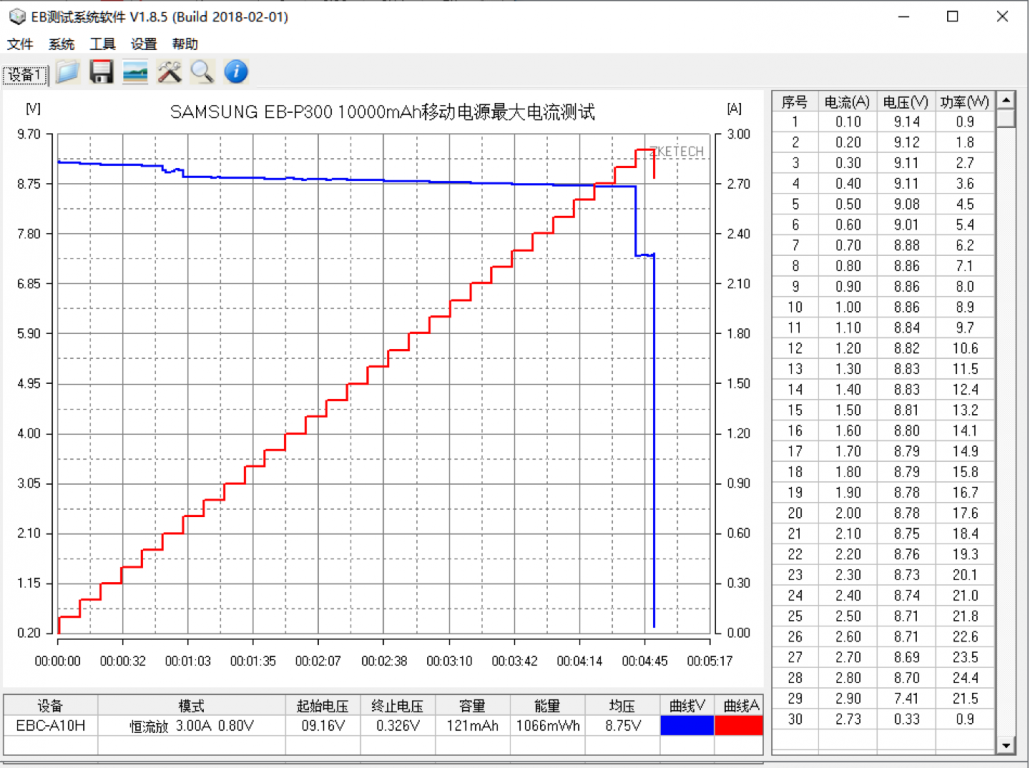Screen dimensions: 1030x768
Task: Click the blue 曲线V color swatch
Action: 686,725
